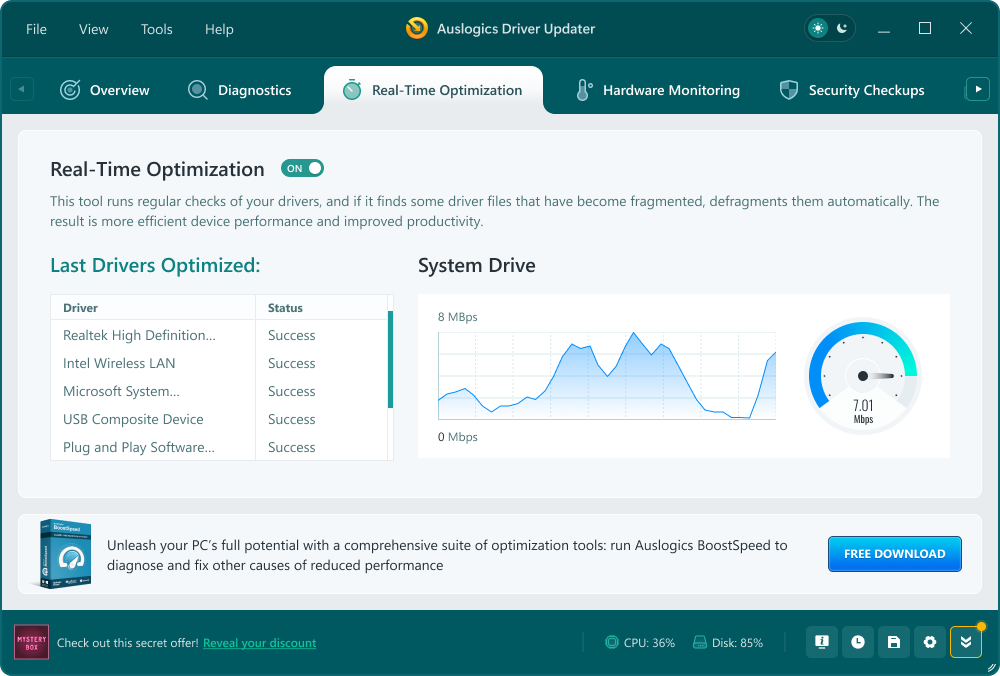Open the Hardware Monitoring thermometer icon

[x=582, y=89]
